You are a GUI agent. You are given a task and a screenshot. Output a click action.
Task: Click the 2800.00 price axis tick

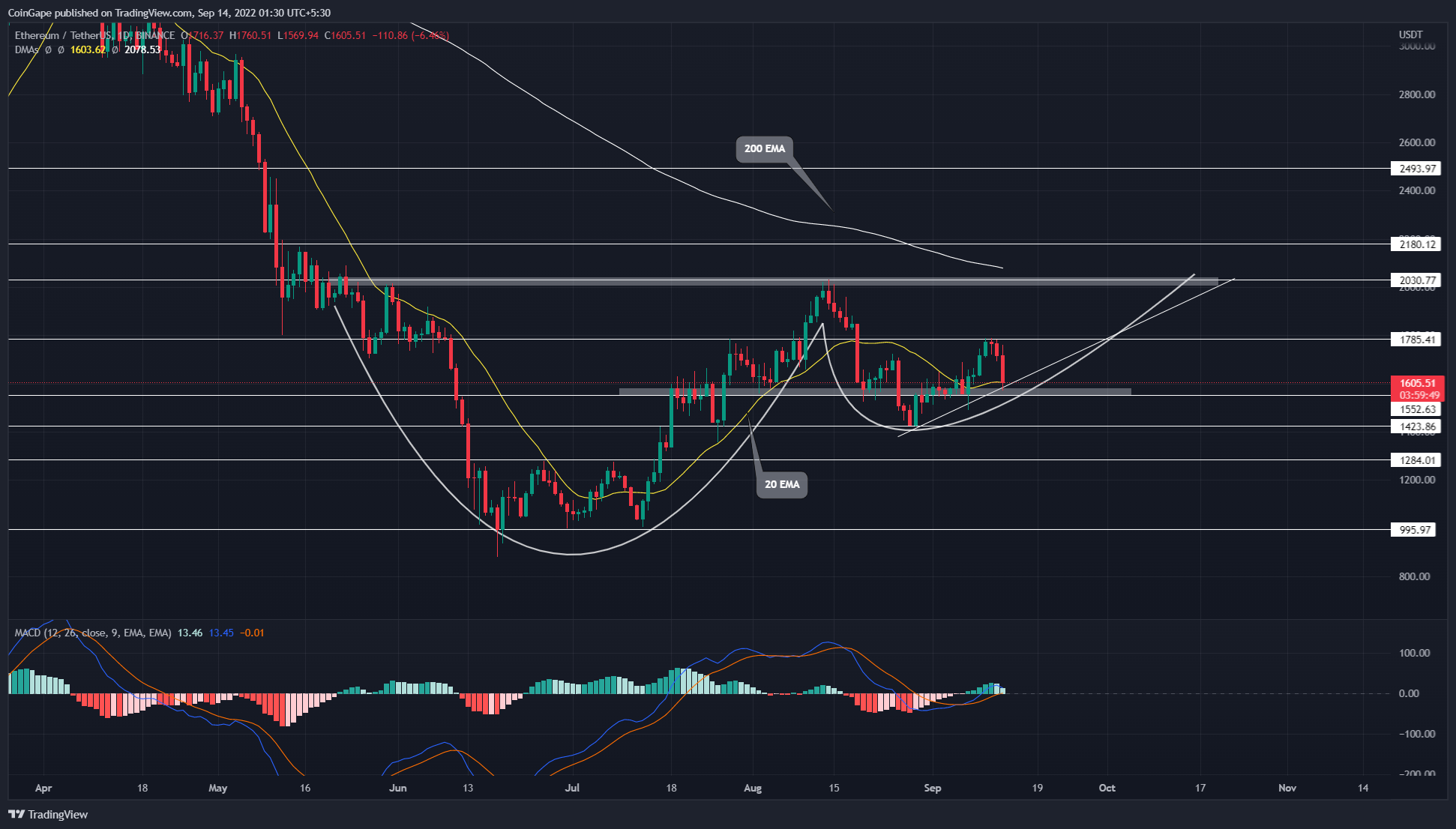pos(1417,94)
